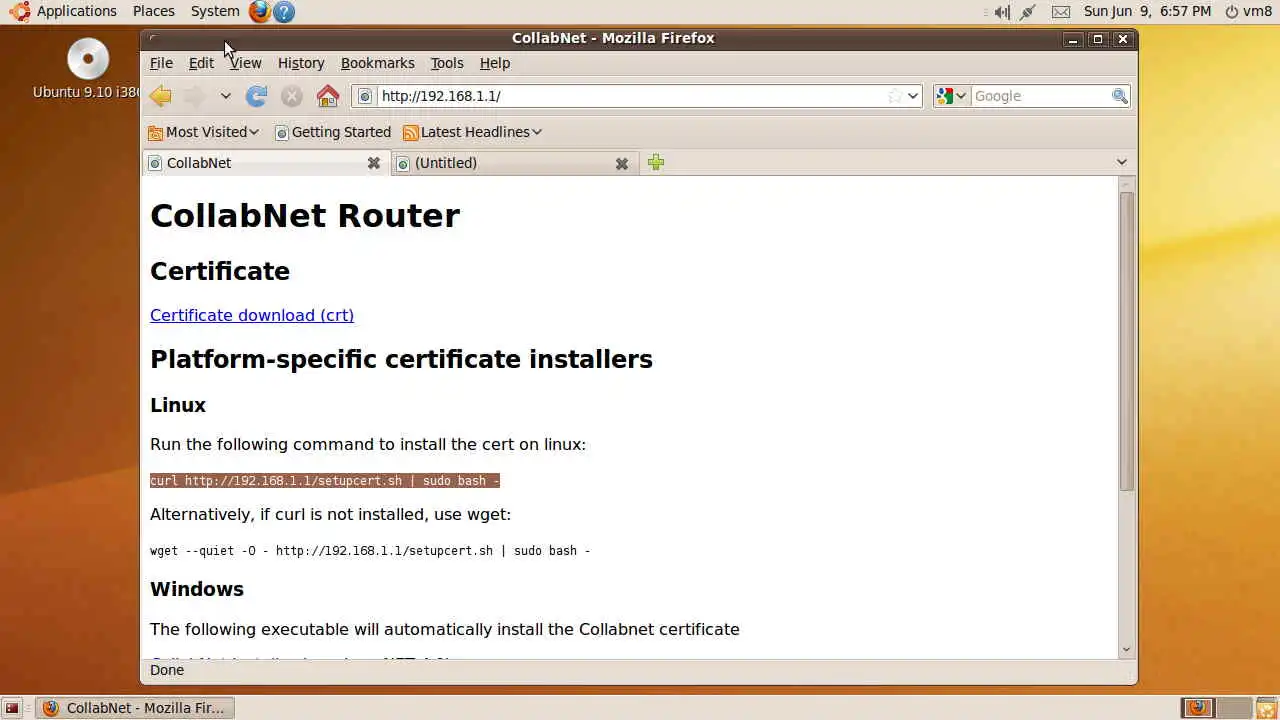The height and width of the screenshot is (720, 1280).
Task: Focus the URL address field
Action: (x=630, y=96)
